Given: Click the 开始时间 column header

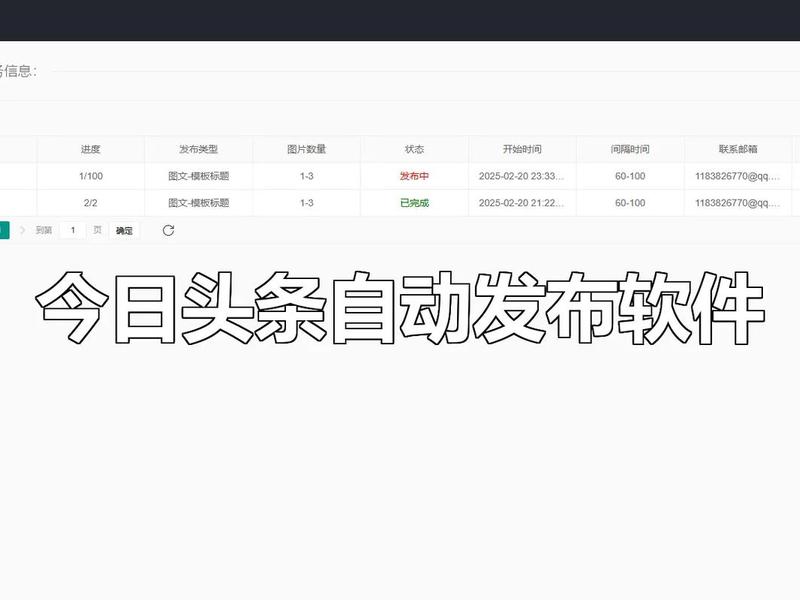Looking at the screenshot, I should pos(522,149).
